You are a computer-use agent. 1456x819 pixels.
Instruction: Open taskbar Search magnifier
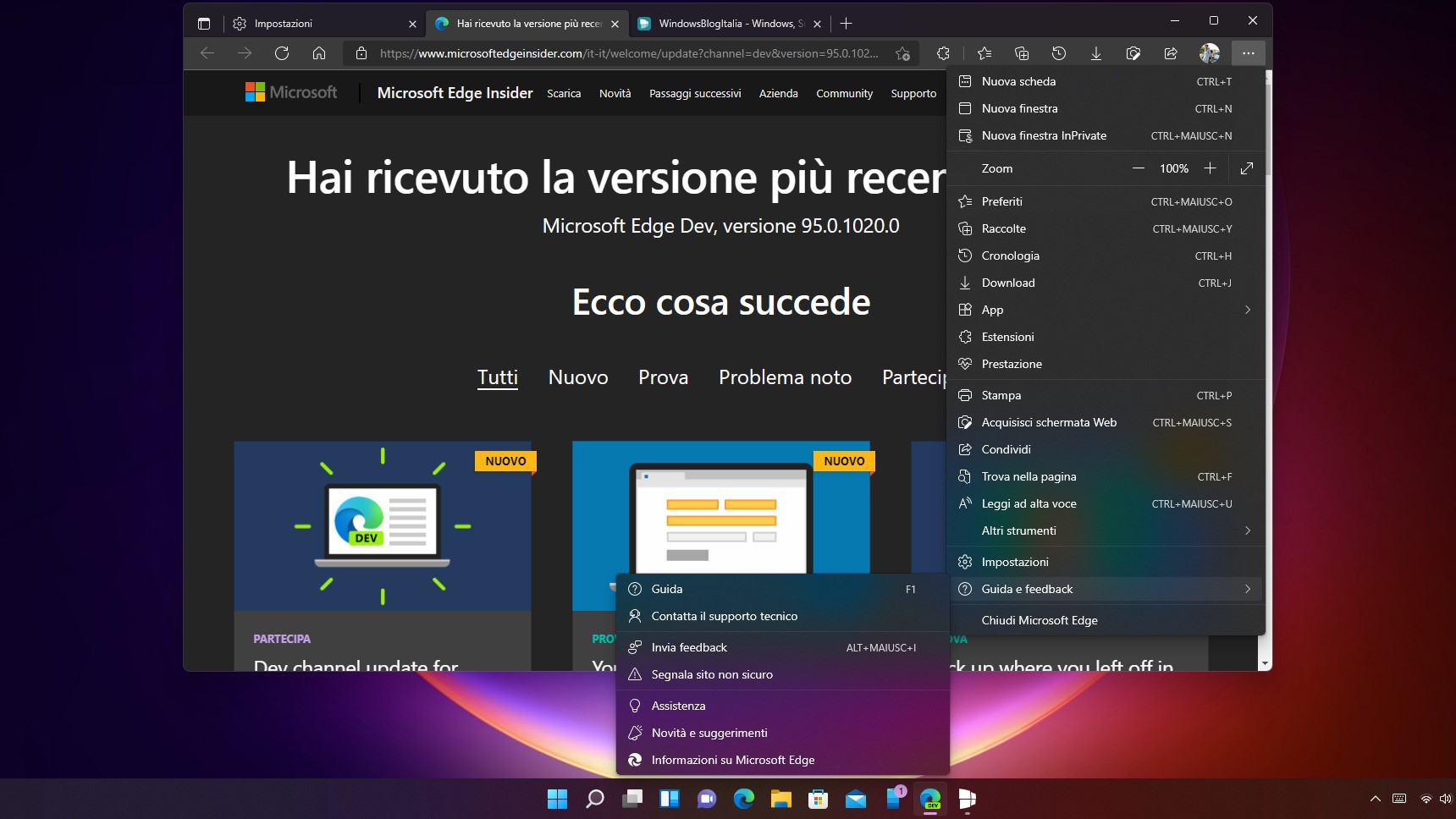[595, 799]
